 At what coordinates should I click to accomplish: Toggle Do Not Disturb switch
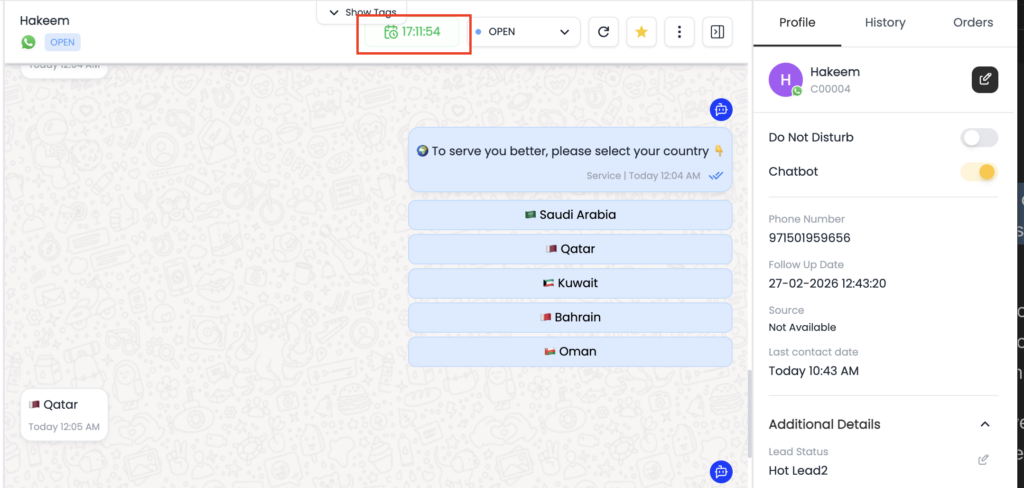pos(979,138)
